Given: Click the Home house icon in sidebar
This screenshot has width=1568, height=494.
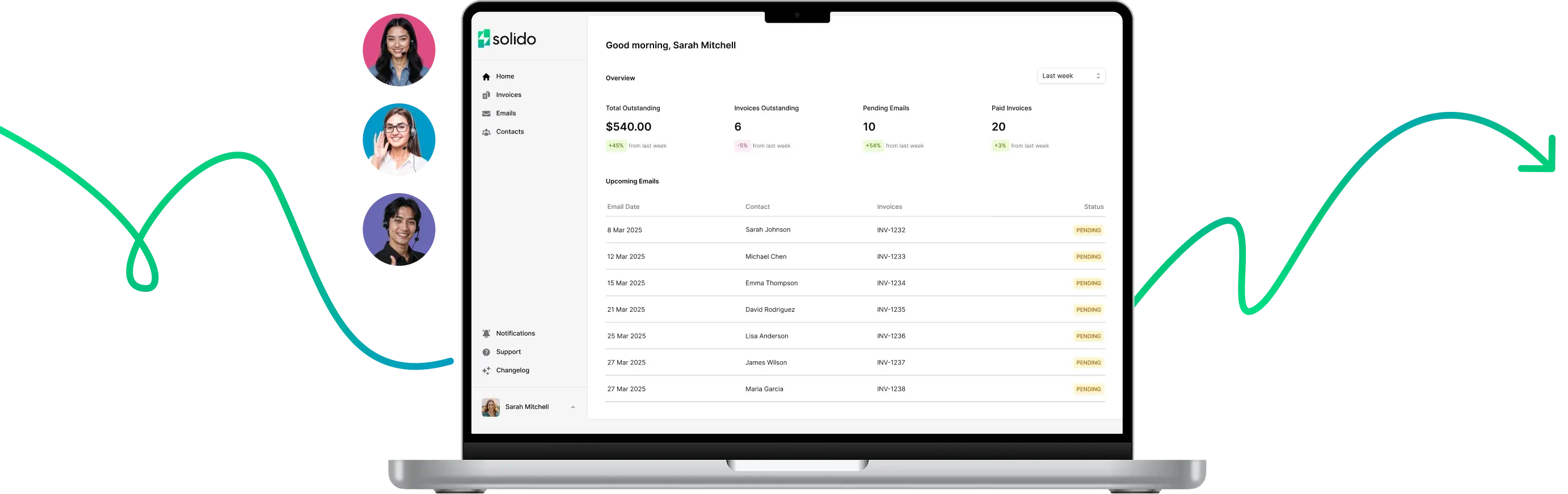Looking at the screenshot, I should (x=486, y=77).
